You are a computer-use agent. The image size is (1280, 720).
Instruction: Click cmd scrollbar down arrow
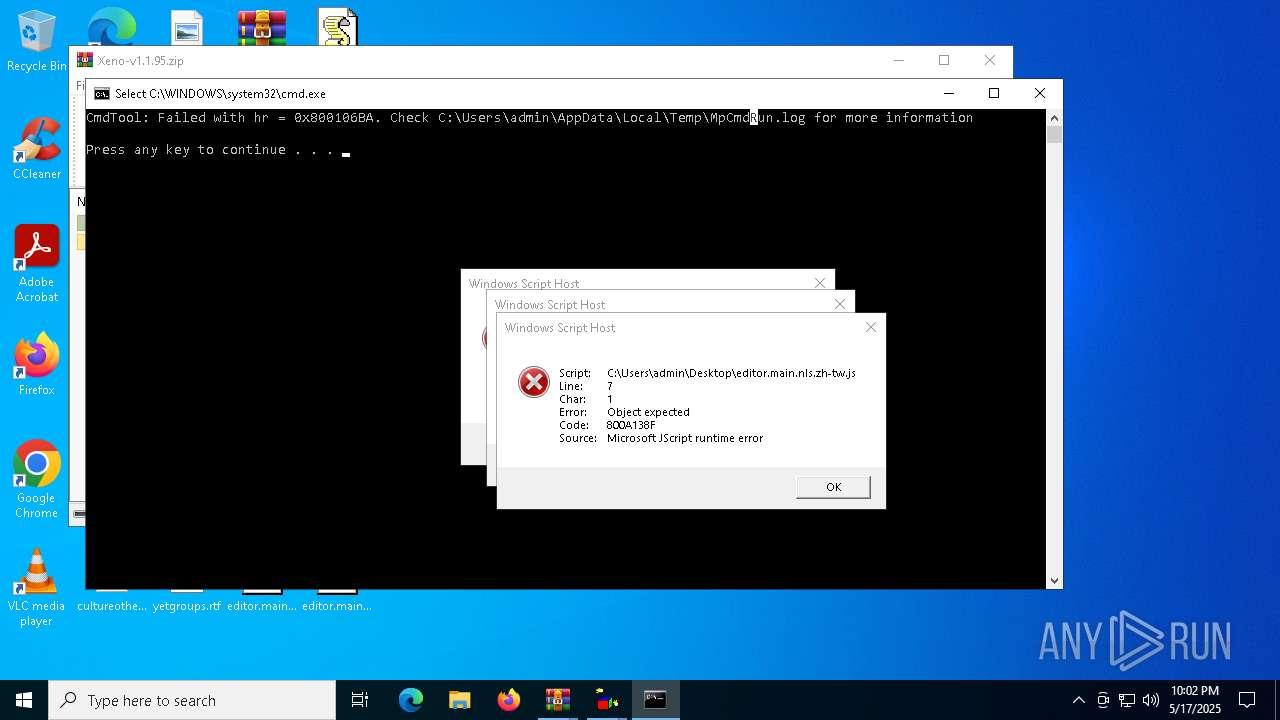(x=1054, y=580)
